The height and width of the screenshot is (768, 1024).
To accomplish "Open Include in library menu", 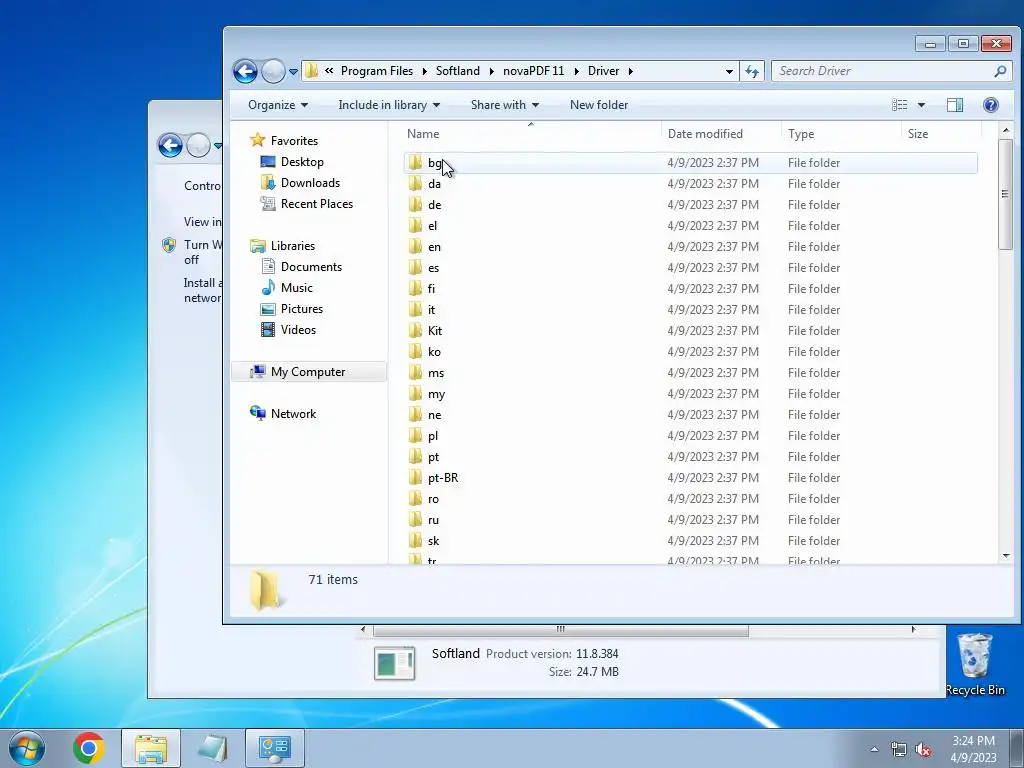I will coord(389,105).
